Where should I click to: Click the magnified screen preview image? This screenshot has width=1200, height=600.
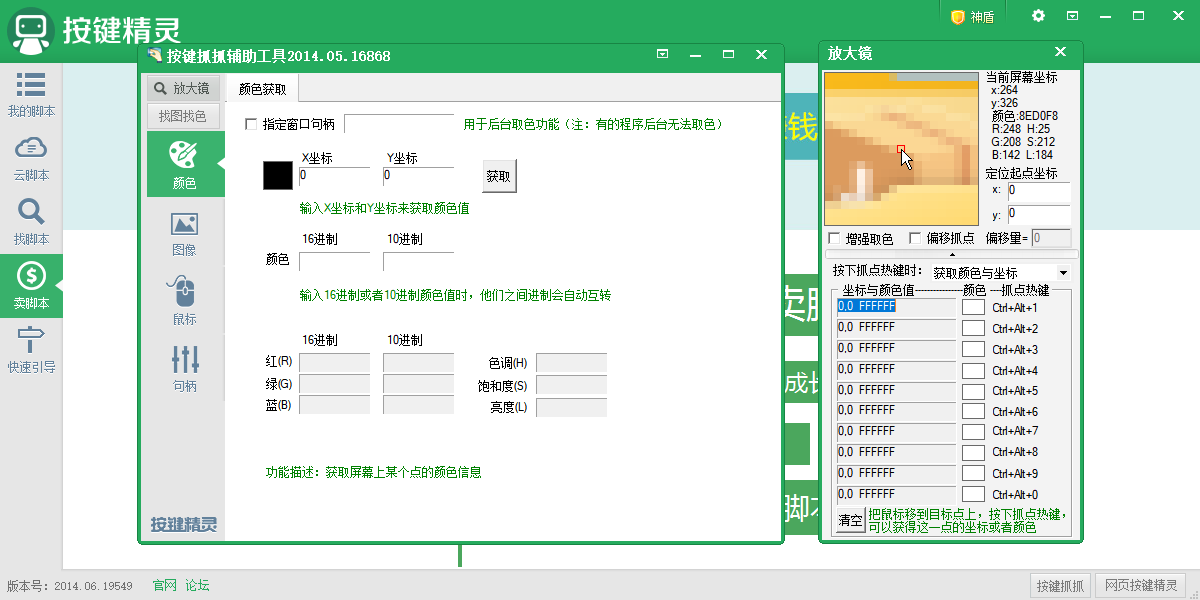pyautogui.click(x=901, y=148)
